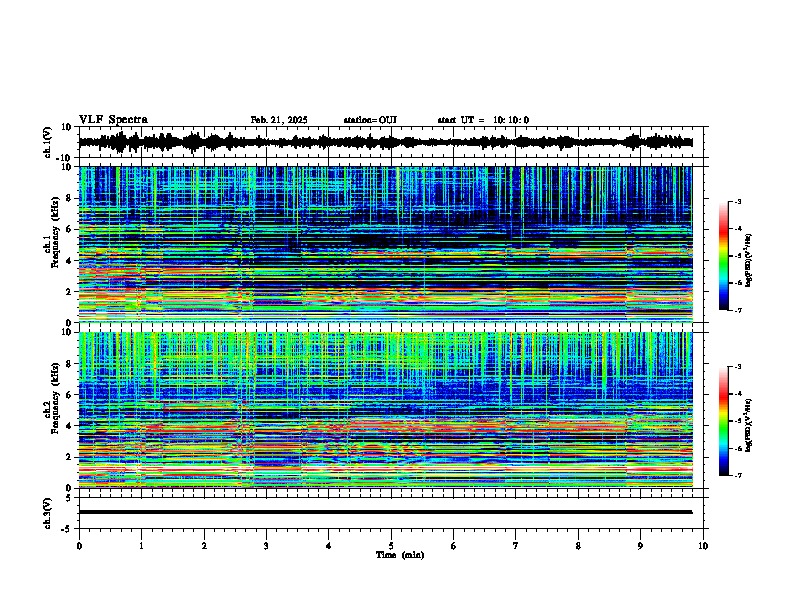Click time axis tick label '8'

pyautogui.click(x=578, y=546)
